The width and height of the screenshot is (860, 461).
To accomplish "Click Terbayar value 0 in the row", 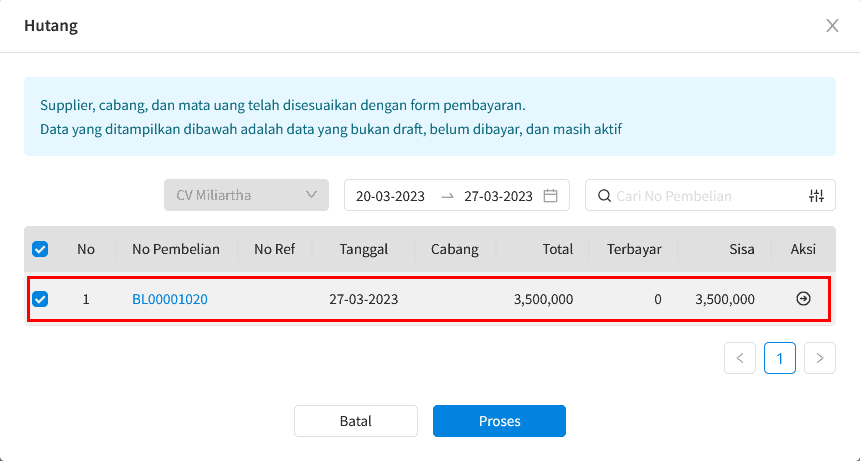I will point(658,299).
